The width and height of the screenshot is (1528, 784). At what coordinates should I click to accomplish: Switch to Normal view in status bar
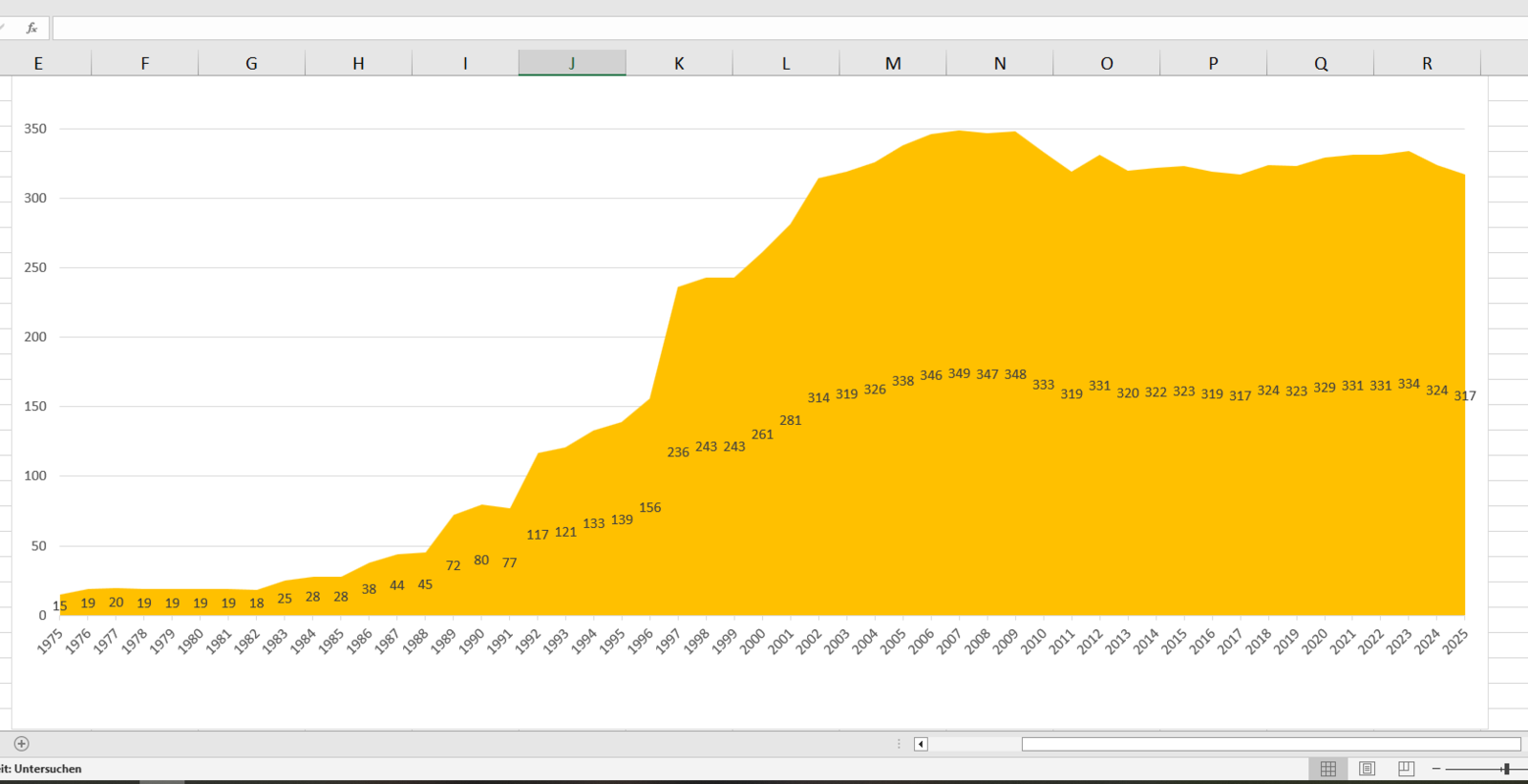(x=1327, y=769)
